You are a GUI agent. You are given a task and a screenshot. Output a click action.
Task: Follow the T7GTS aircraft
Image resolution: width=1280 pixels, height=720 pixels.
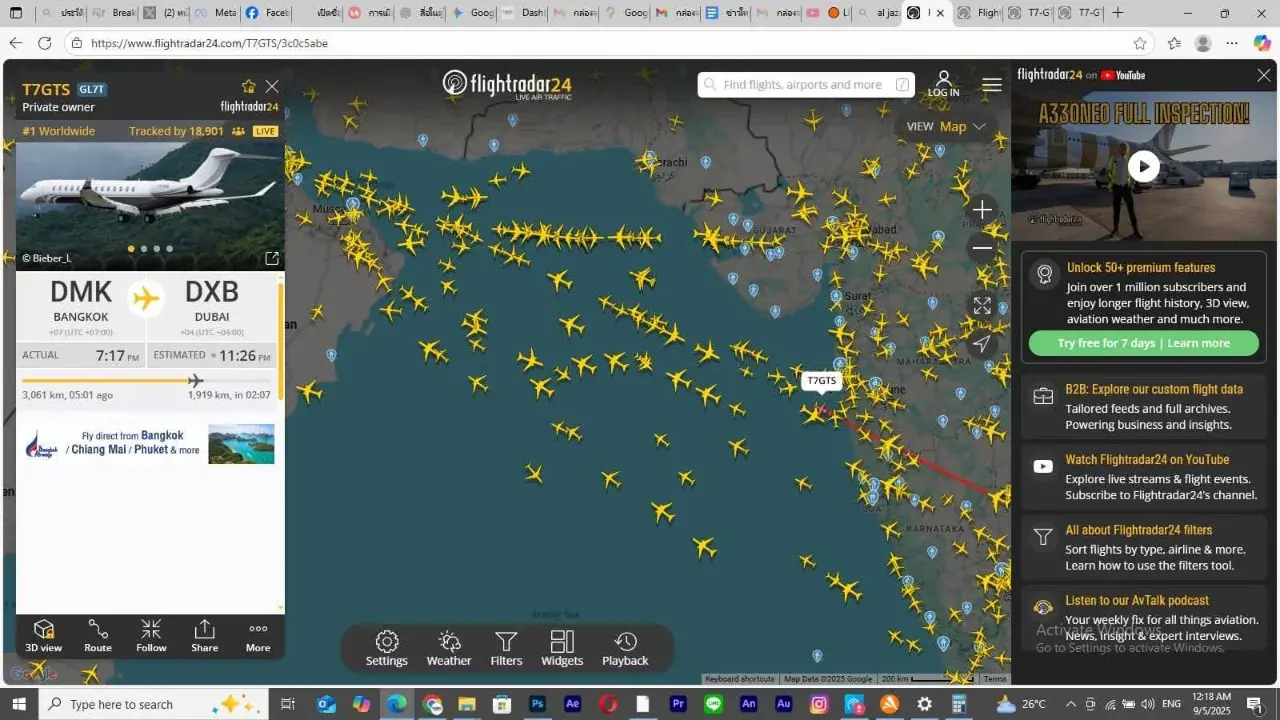coord(151,636)
